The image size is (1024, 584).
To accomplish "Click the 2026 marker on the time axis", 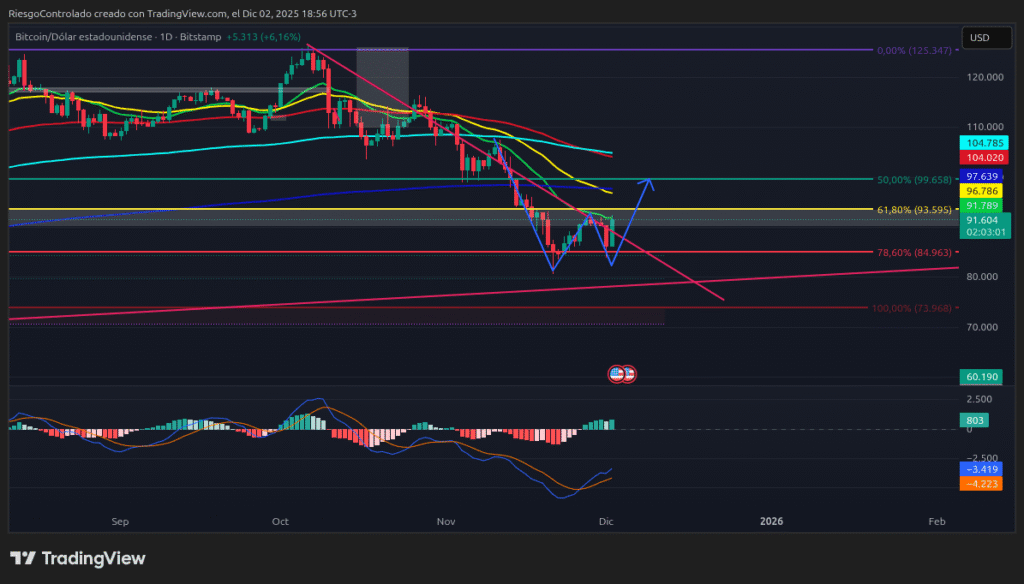I will tap(771, 521).
